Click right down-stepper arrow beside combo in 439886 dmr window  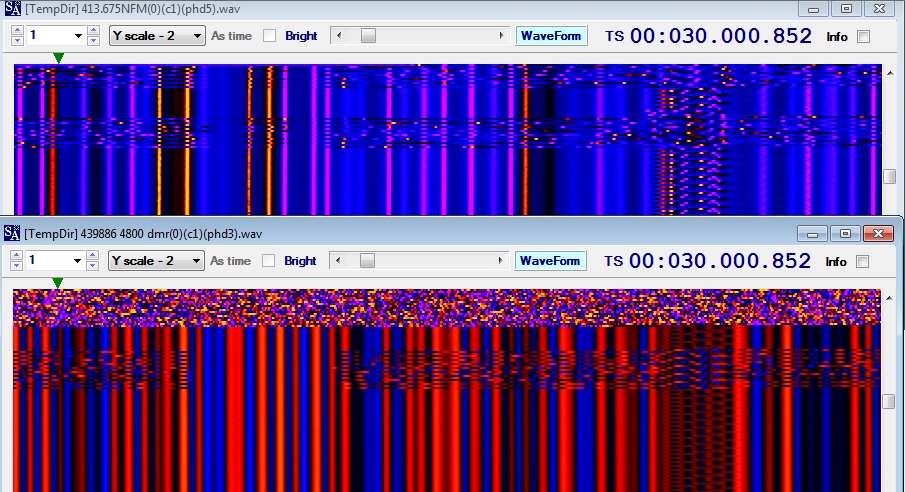92,266
